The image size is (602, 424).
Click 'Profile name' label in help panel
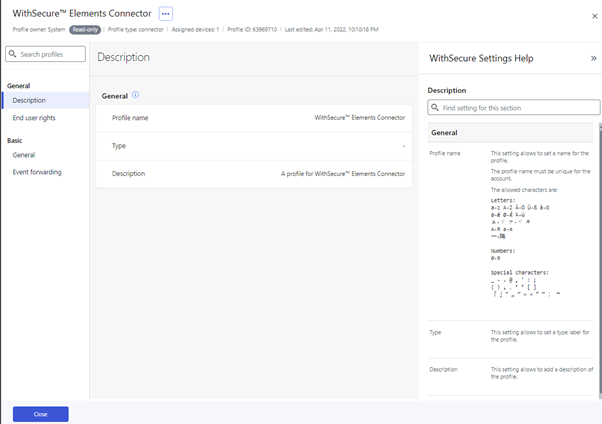coord(445,153)
